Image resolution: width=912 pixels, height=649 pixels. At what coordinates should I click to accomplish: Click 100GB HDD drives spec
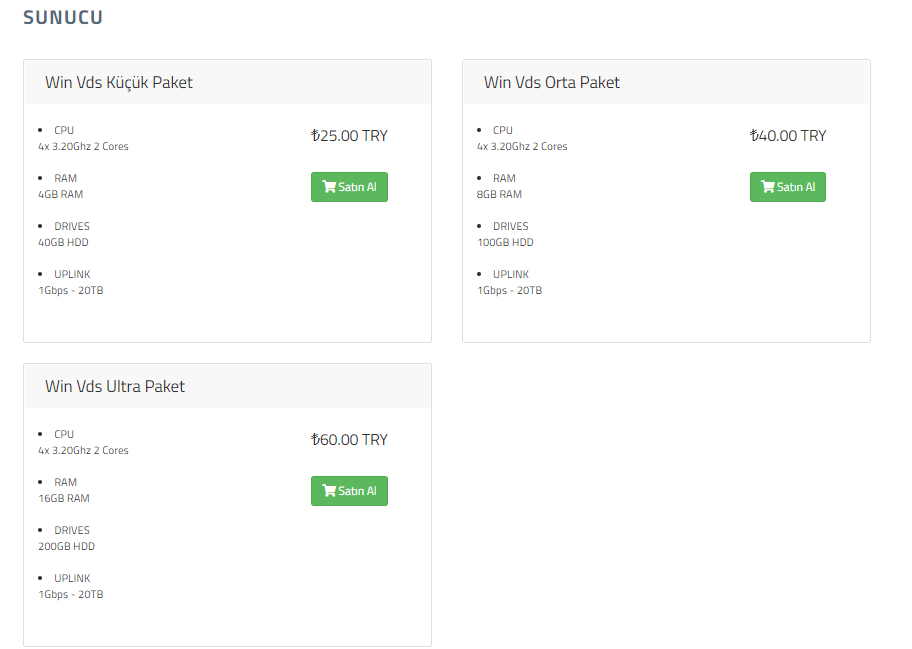505,243
